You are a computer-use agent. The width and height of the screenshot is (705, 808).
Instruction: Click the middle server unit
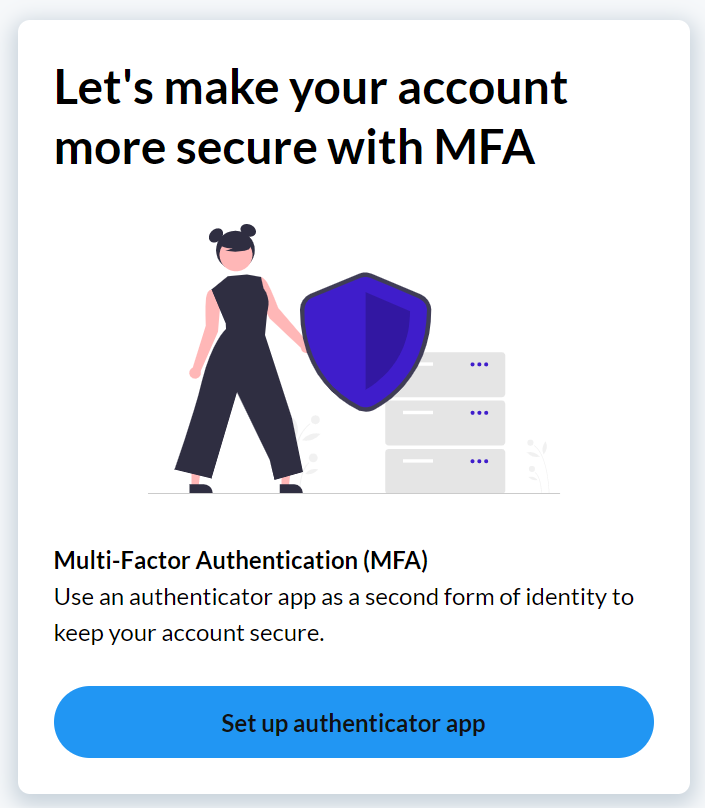pyautogui.click(x=445, y=422)
